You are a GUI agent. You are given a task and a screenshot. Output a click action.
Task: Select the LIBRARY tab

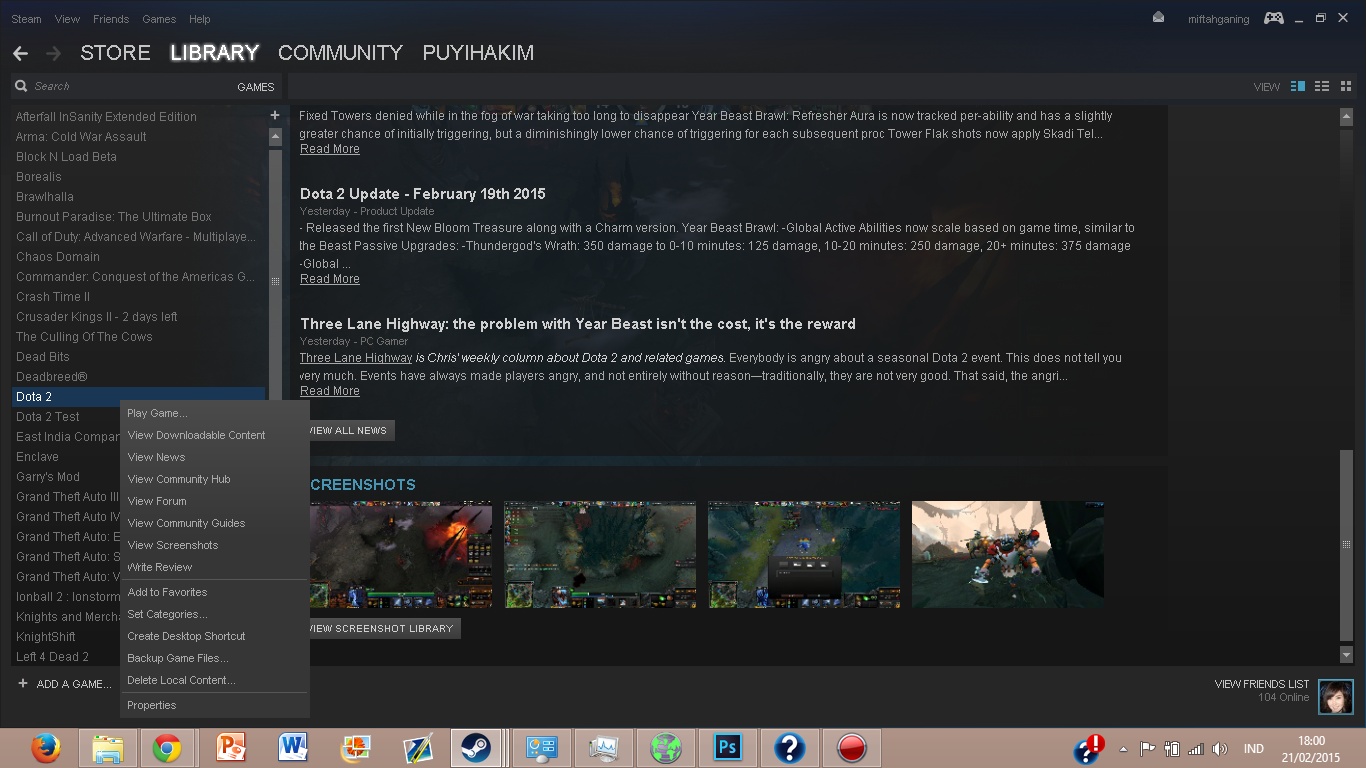(x=214, y=53)
